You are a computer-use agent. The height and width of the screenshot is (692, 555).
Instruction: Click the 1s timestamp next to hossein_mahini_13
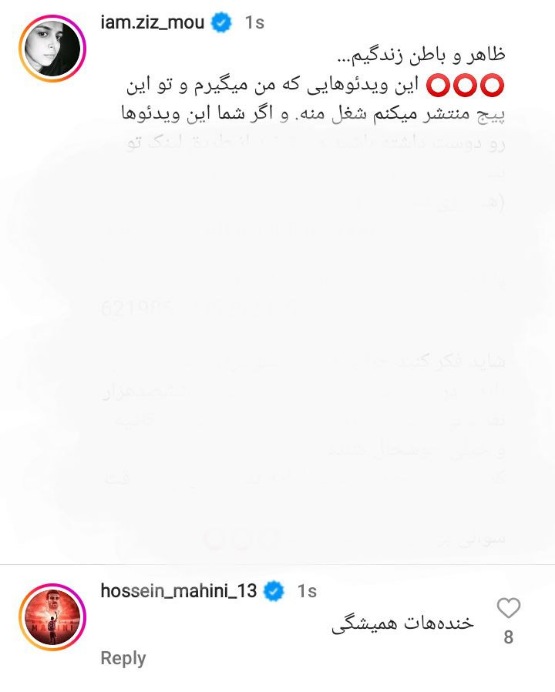tap(307, 591)
